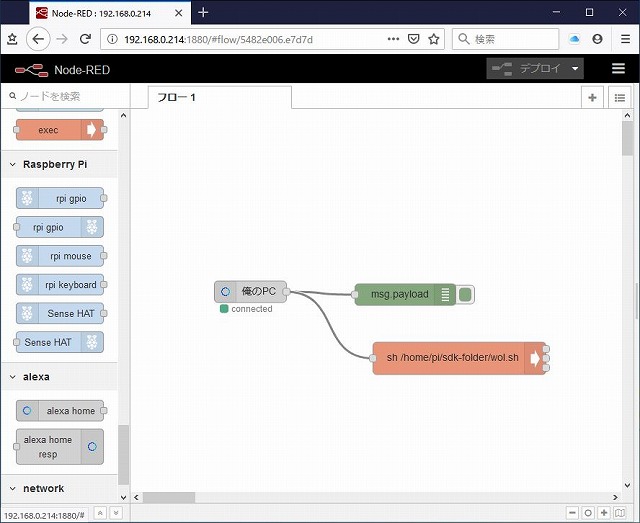Select the Sense HAT output node
Screen dimensions: 640x523
pyautogui.click(x=60, y=342)
